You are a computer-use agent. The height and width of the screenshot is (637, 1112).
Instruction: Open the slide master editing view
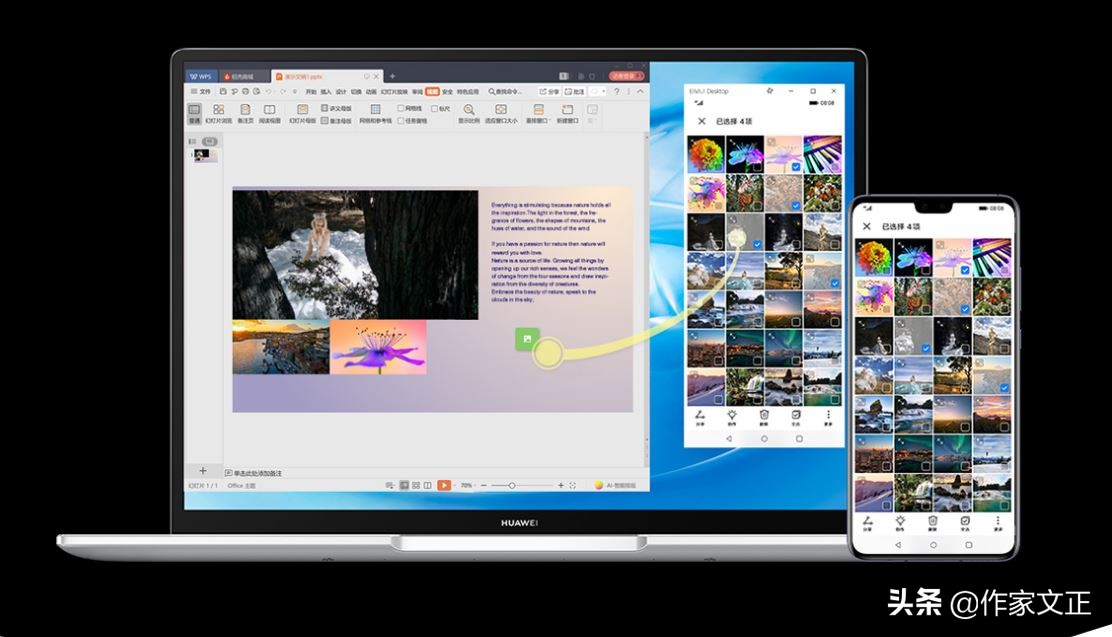tap(301, 110)
